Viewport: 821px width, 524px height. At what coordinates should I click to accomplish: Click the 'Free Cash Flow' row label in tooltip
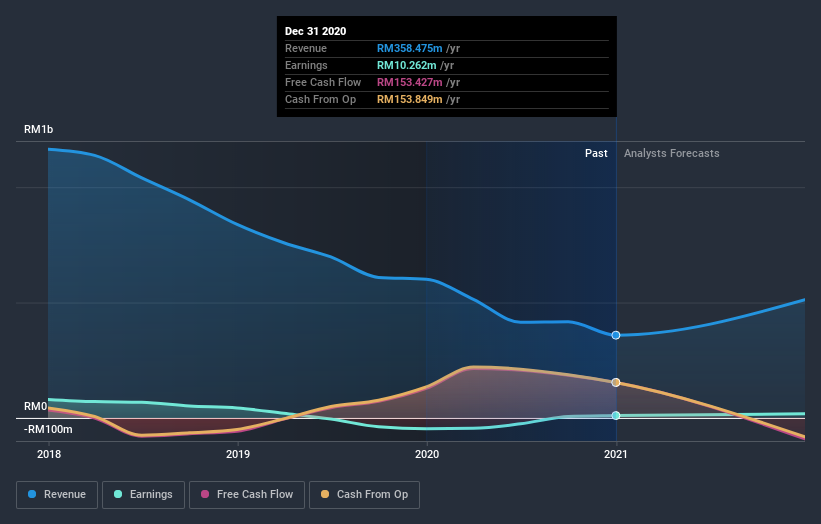point(323,82)
